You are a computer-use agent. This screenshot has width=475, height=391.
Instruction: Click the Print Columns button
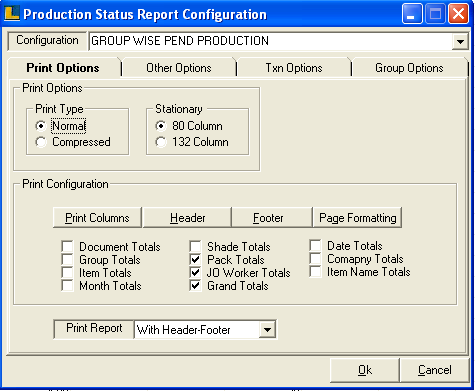tap(97, 218)
